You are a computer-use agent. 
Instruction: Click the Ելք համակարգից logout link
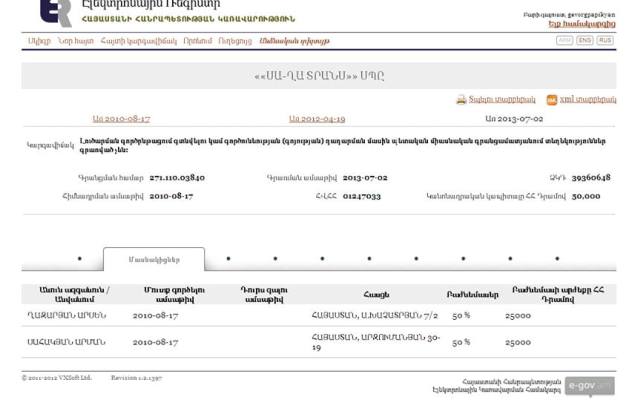point(583,23)
